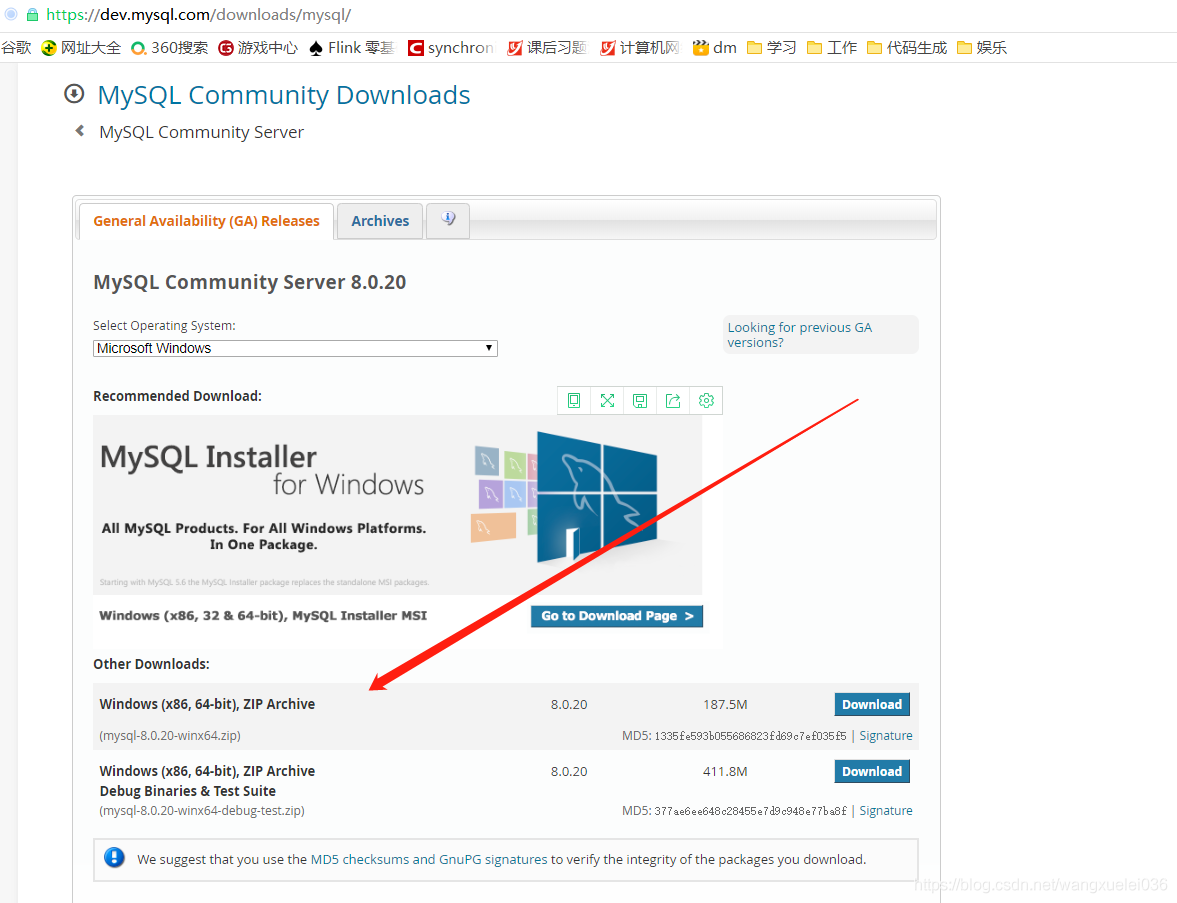This screenshot has width=1177, height=903.
Task: Open the padlock icon in the address bar
Action: click(x=33, y=16)
